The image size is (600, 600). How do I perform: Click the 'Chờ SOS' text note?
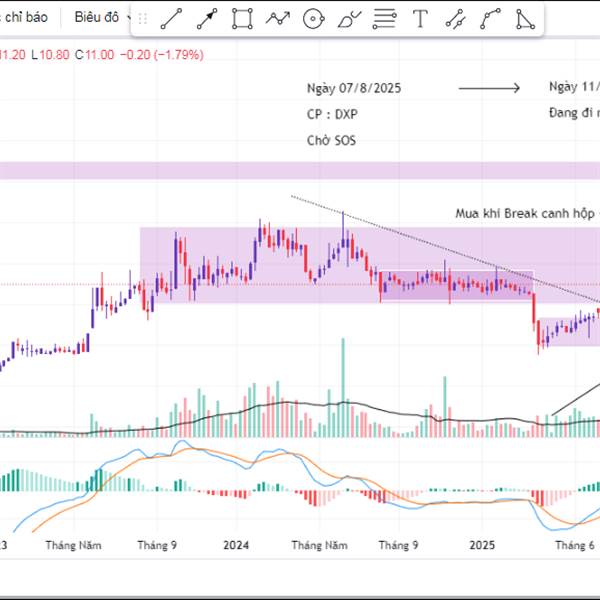coord(331,141)
